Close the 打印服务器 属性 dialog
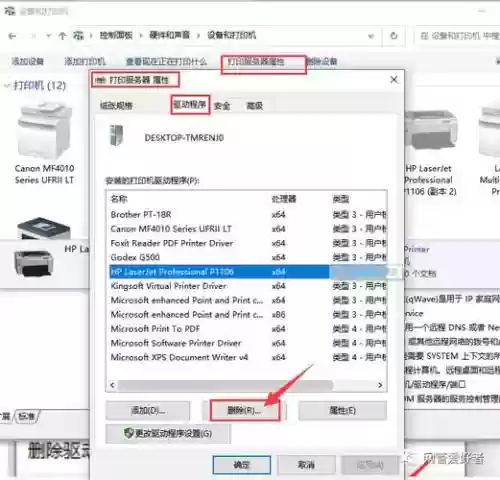This screenshot has width=500, height=480. click(x=394, y=80)
